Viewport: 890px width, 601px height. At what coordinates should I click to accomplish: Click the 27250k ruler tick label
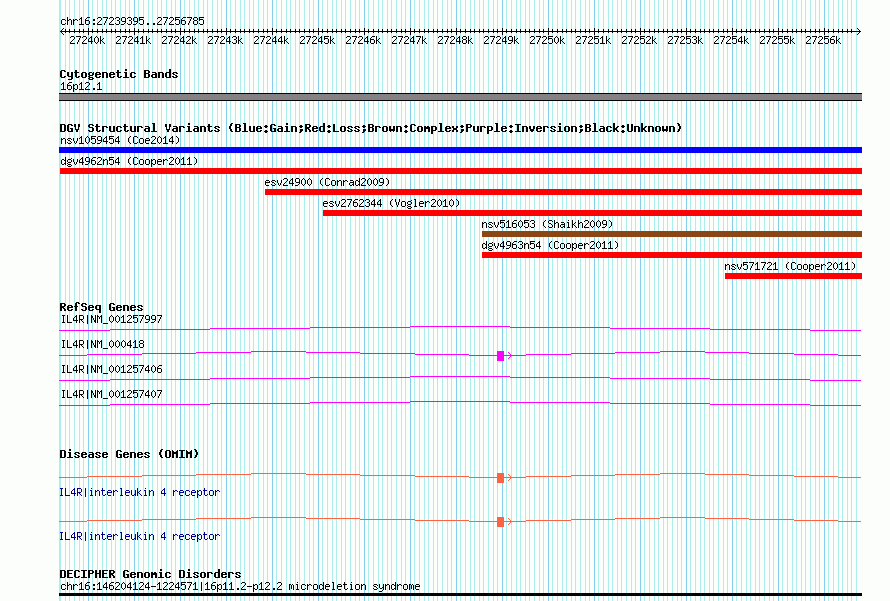547,40
